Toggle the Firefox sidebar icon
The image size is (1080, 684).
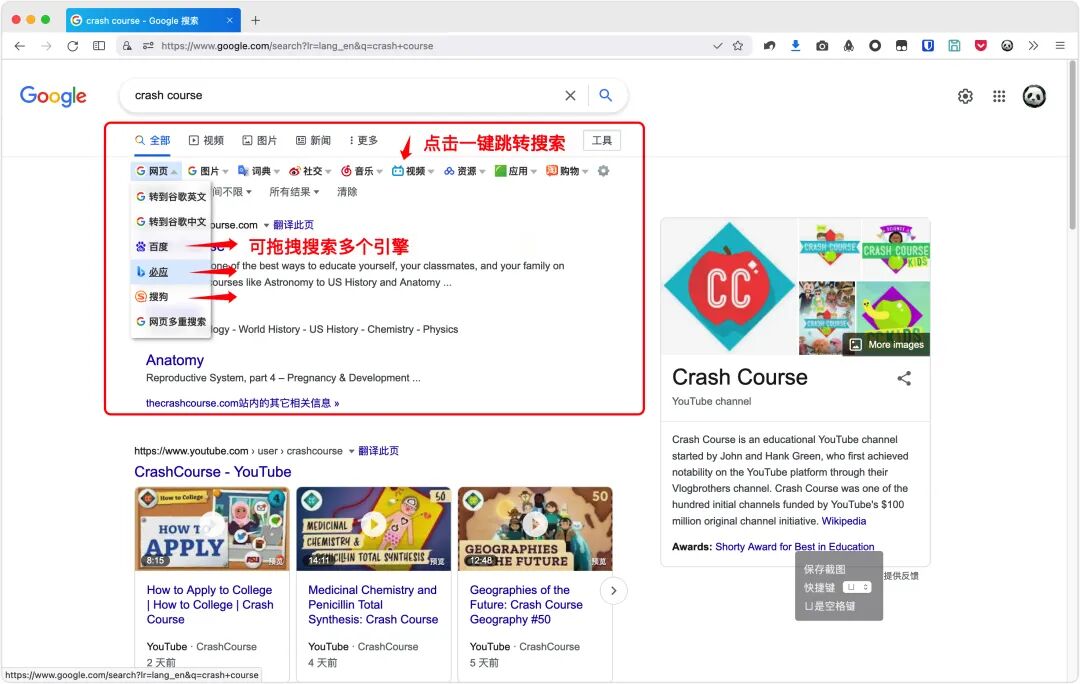(x=99, y=46)
